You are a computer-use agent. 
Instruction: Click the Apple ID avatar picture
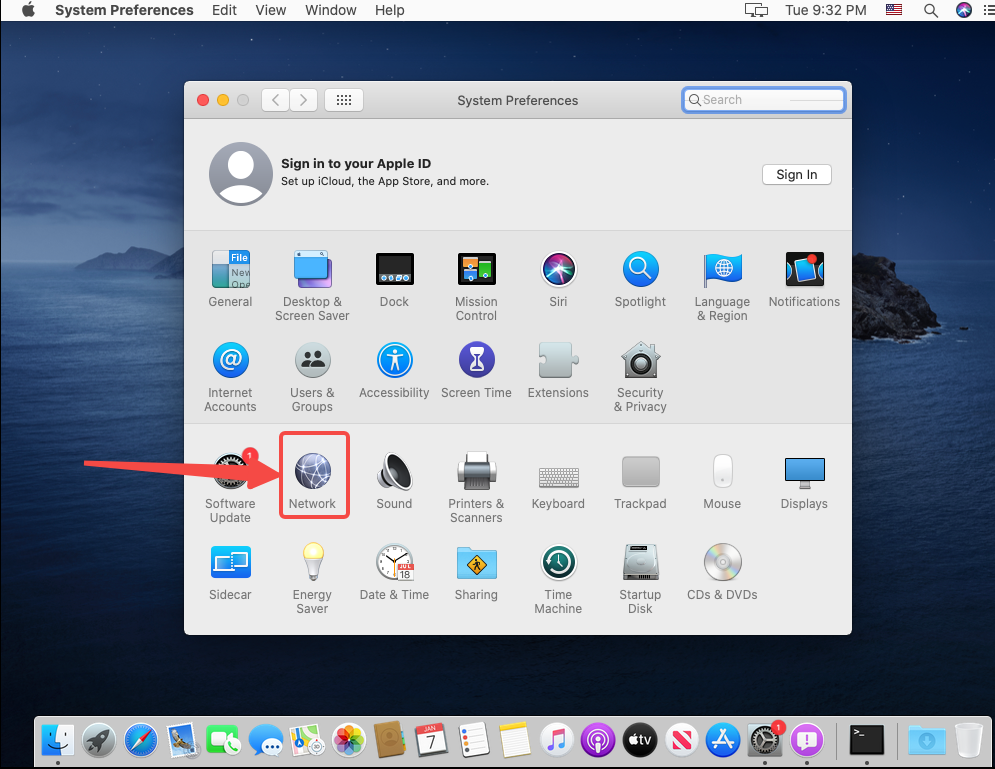[241, 174]
